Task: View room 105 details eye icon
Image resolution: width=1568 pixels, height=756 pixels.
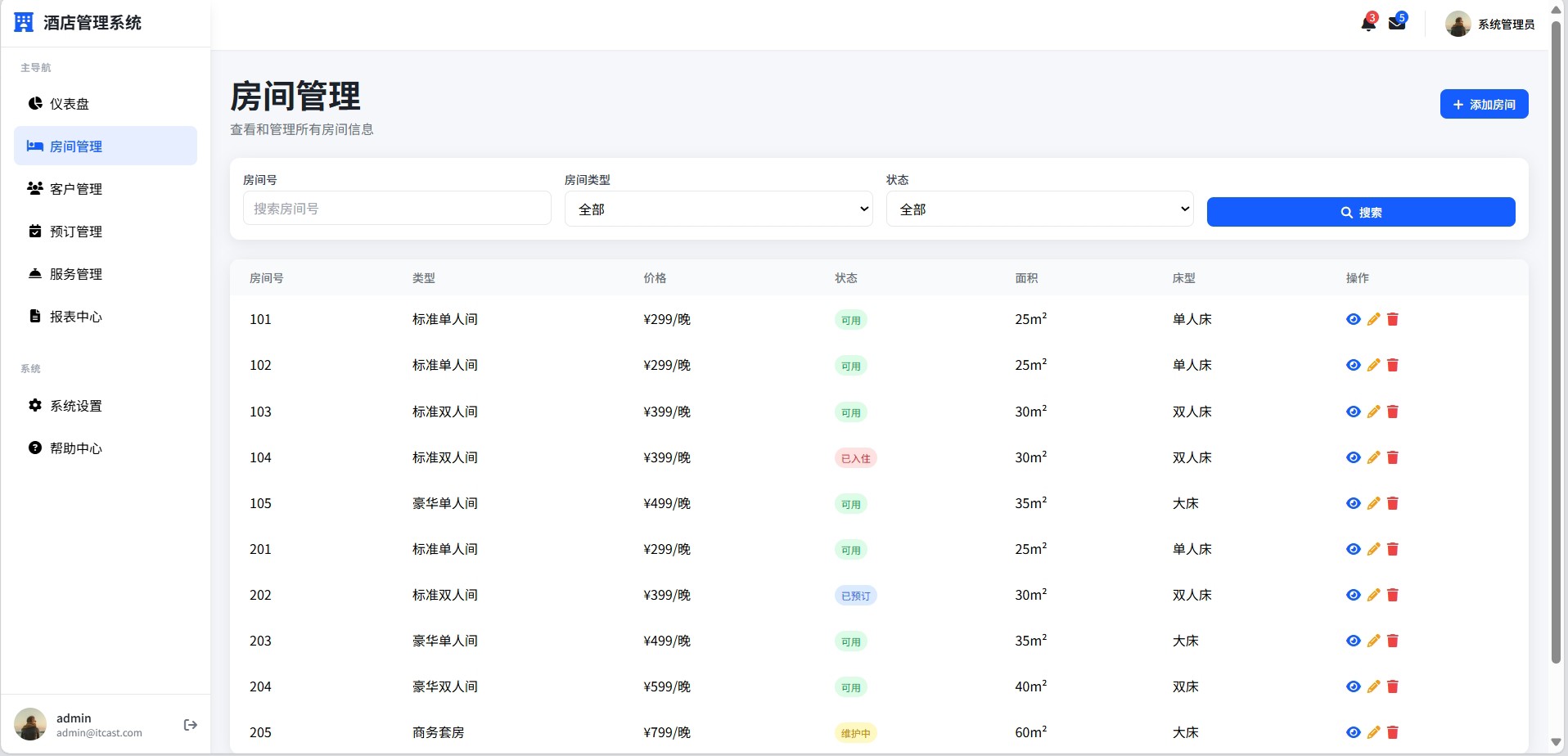Action: (x=1353, y=503)
